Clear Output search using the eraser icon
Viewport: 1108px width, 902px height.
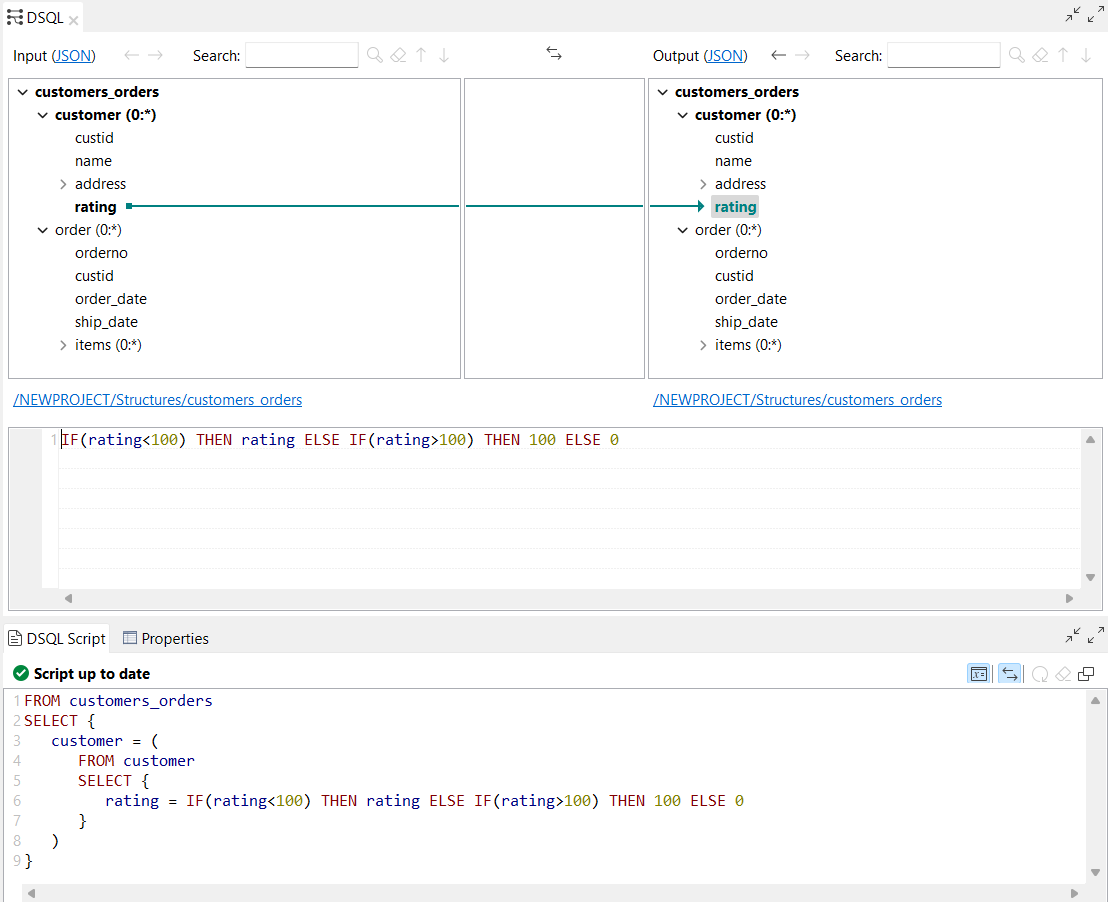(1040, 55)
